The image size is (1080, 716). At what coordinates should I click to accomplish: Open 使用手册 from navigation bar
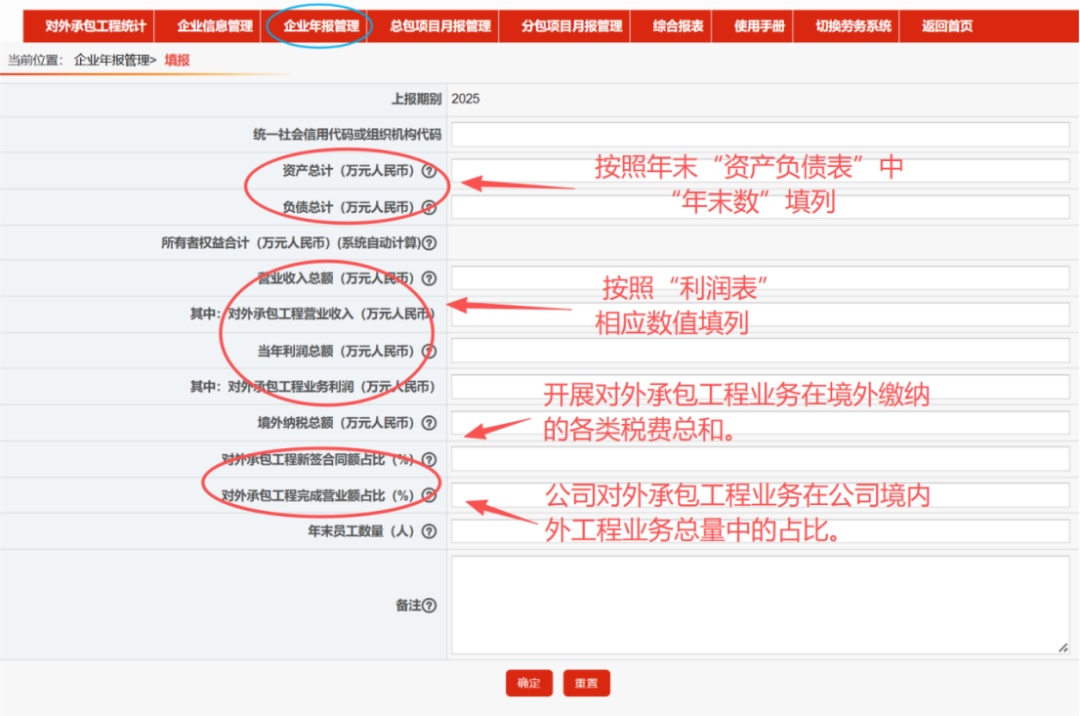pos(759,27)
